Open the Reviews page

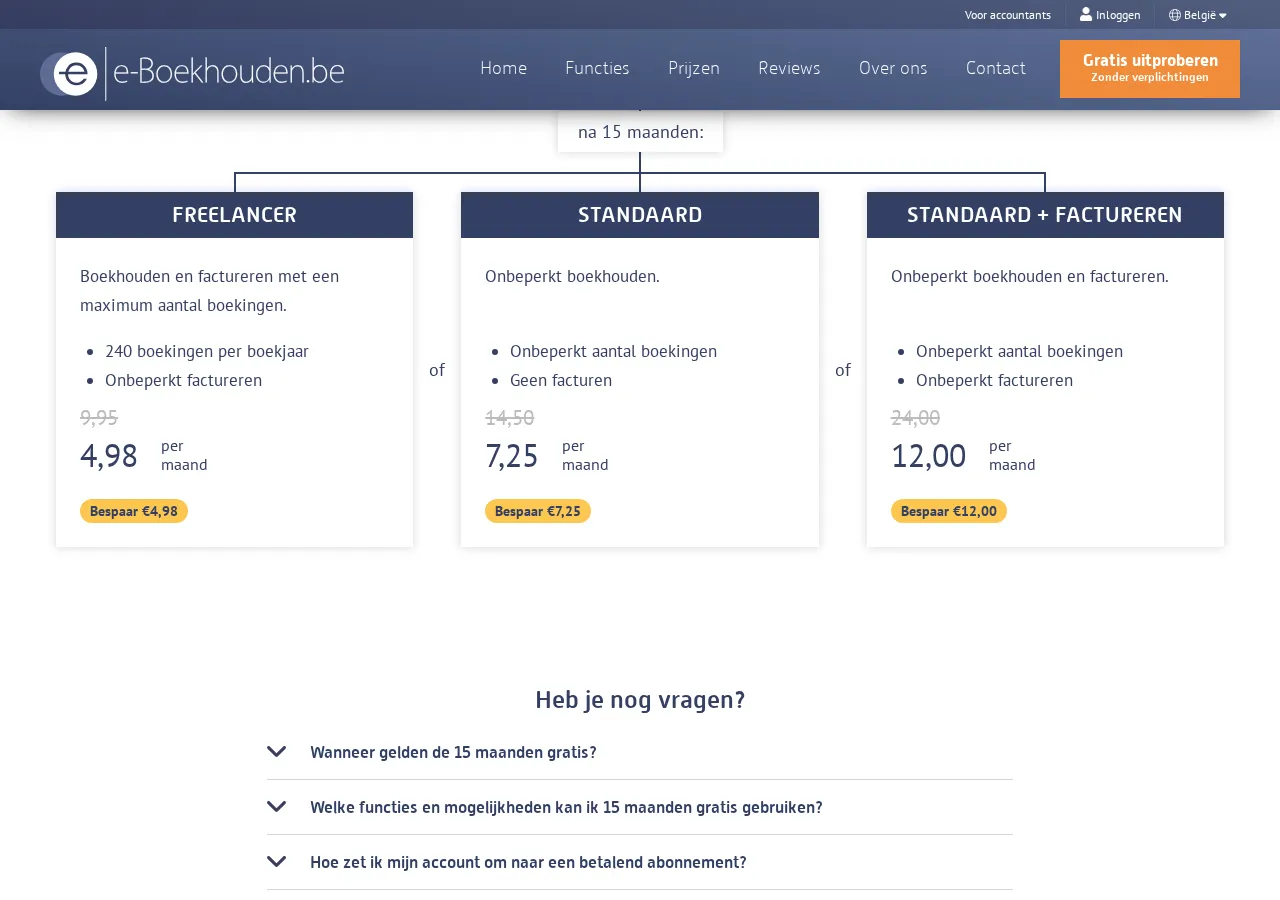[789, 68]
